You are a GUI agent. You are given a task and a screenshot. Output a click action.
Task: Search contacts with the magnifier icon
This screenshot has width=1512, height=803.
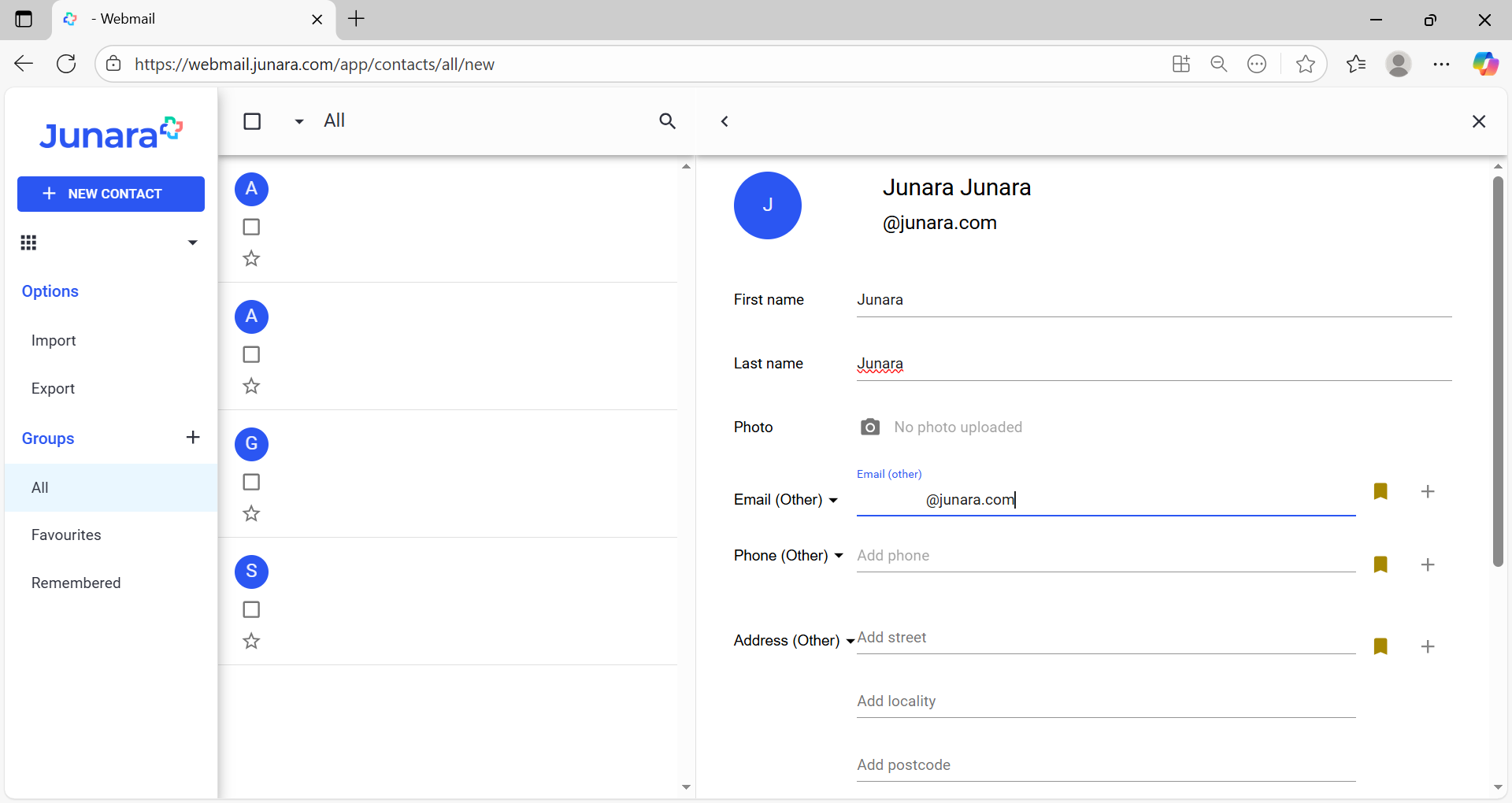(x=667, y=121)
